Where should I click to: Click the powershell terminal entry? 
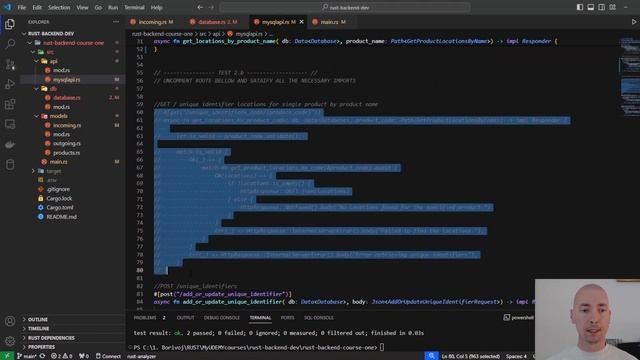519,318
